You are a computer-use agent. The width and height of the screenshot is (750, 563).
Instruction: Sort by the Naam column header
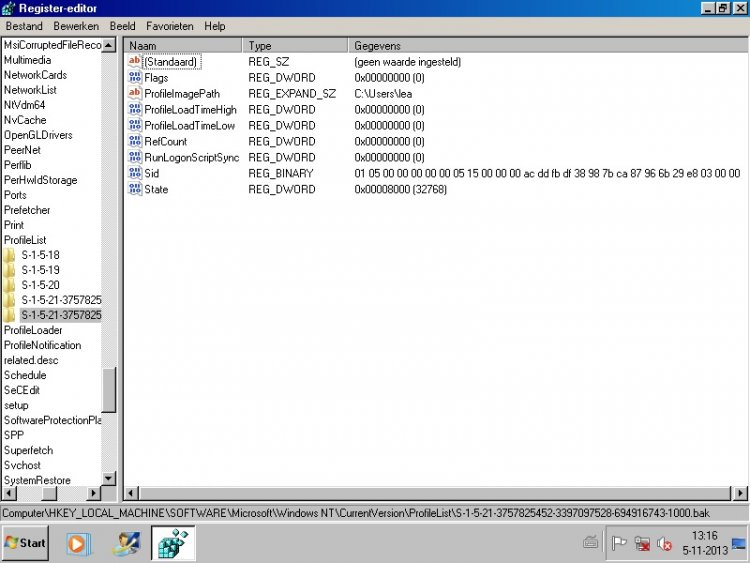coord(183,45)
